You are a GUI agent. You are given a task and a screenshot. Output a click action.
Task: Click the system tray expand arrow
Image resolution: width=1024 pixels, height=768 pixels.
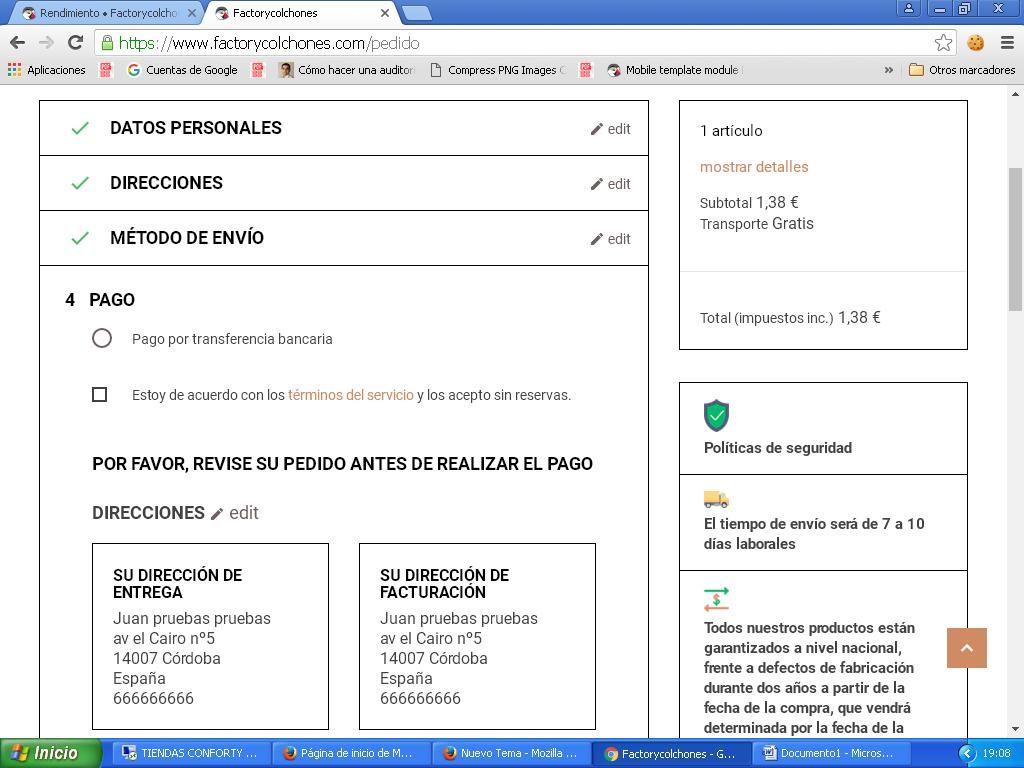coord(967,754)
